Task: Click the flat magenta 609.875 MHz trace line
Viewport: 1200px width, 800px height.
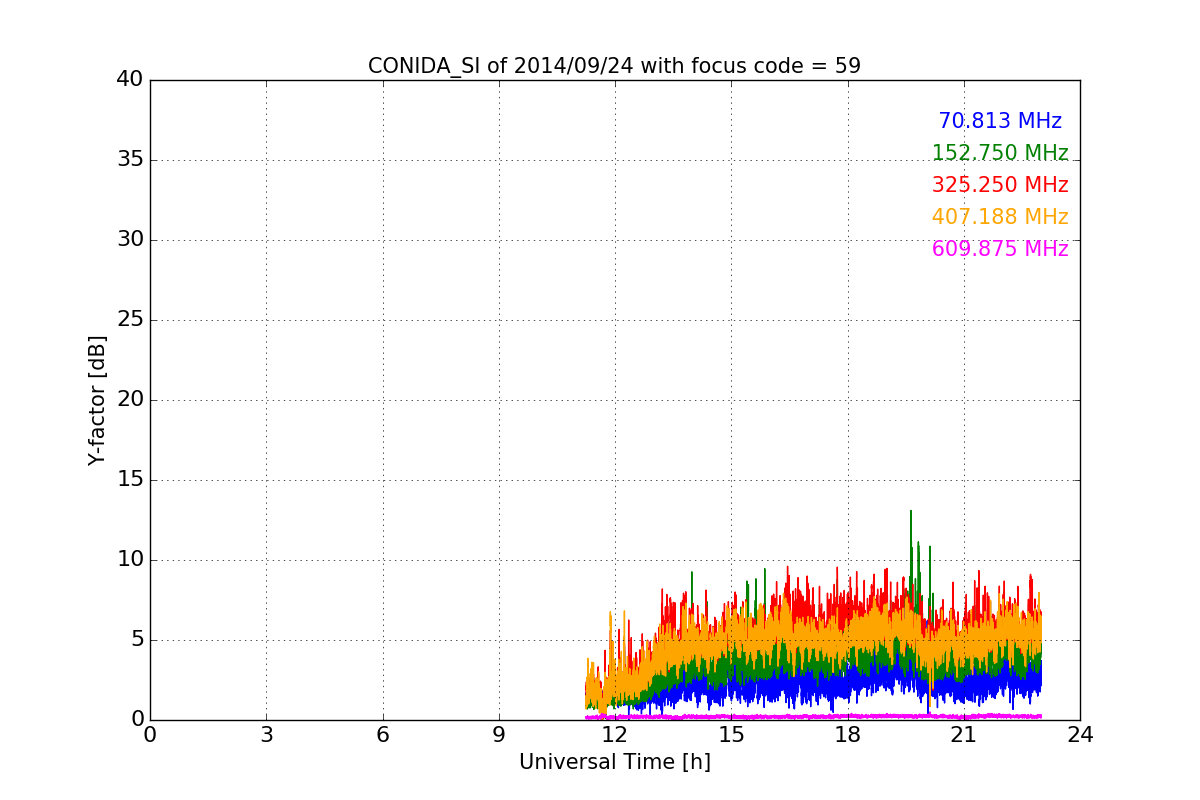Action: coord(813,716)
